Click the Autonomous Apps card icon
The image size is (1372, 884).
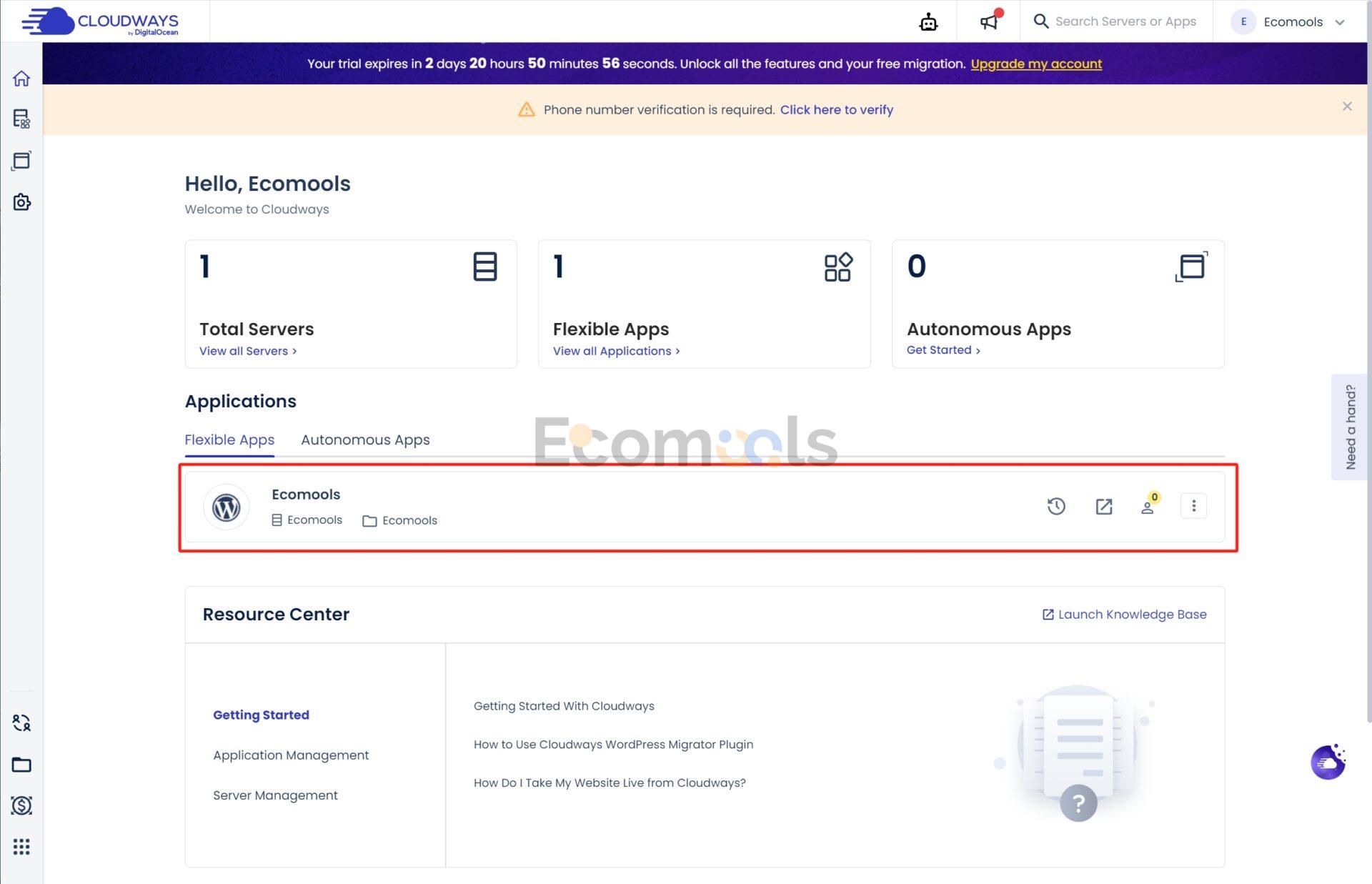(x=1191, y=267)
